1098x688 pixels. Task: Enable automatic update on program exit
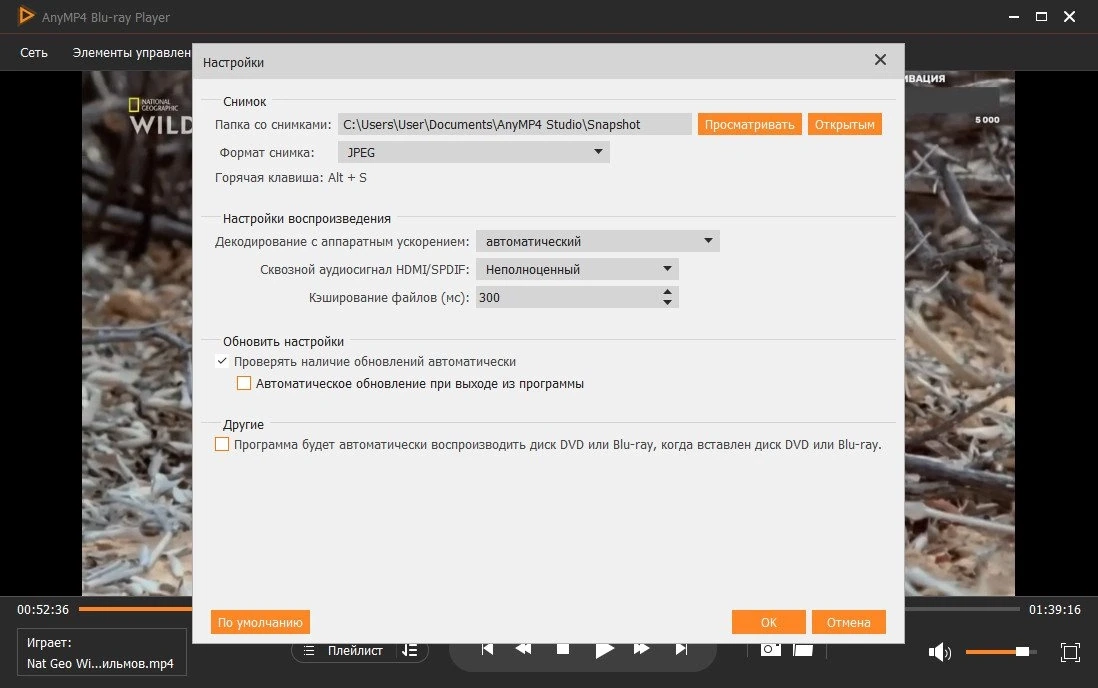[x=244, y=383]
